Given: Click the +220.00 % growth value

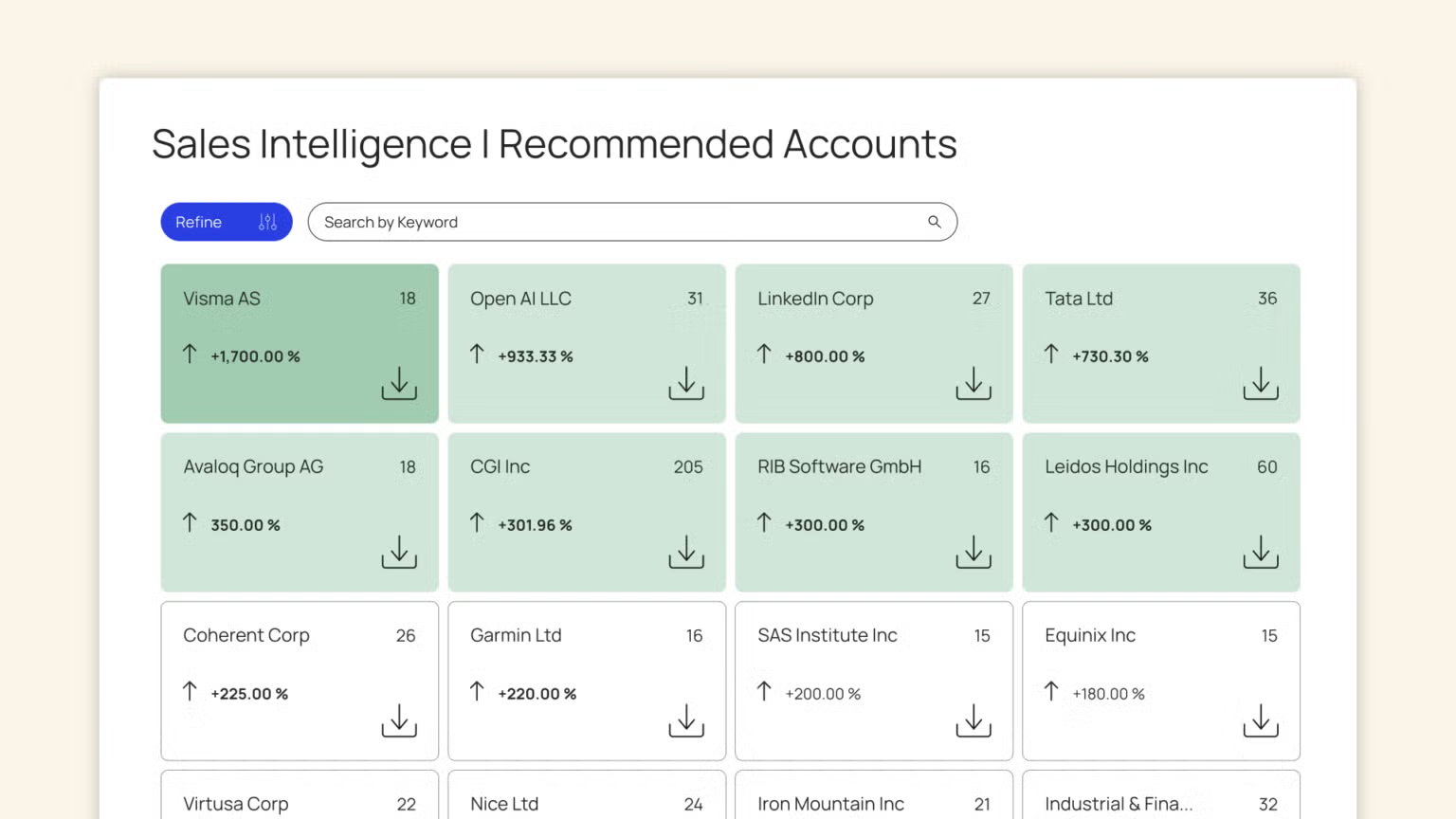Looking at the screenshot, I should pyautogui.click(x=537, y=694).
